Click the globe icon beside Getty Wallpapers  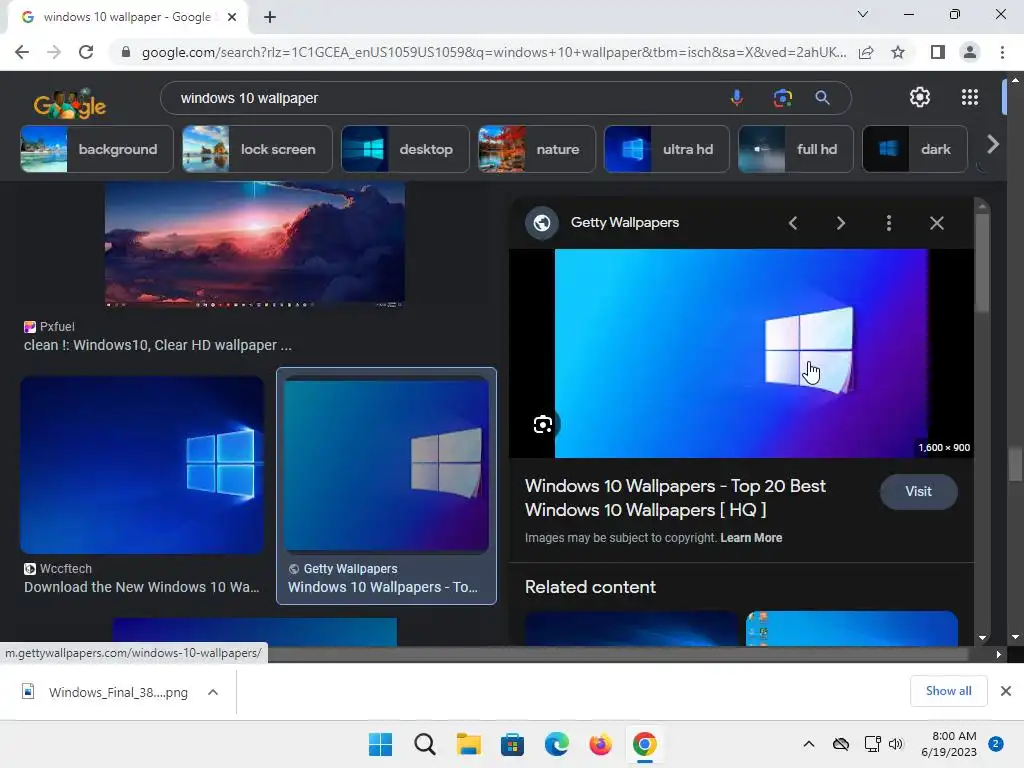pyautogui.click(x=541, y=223)
